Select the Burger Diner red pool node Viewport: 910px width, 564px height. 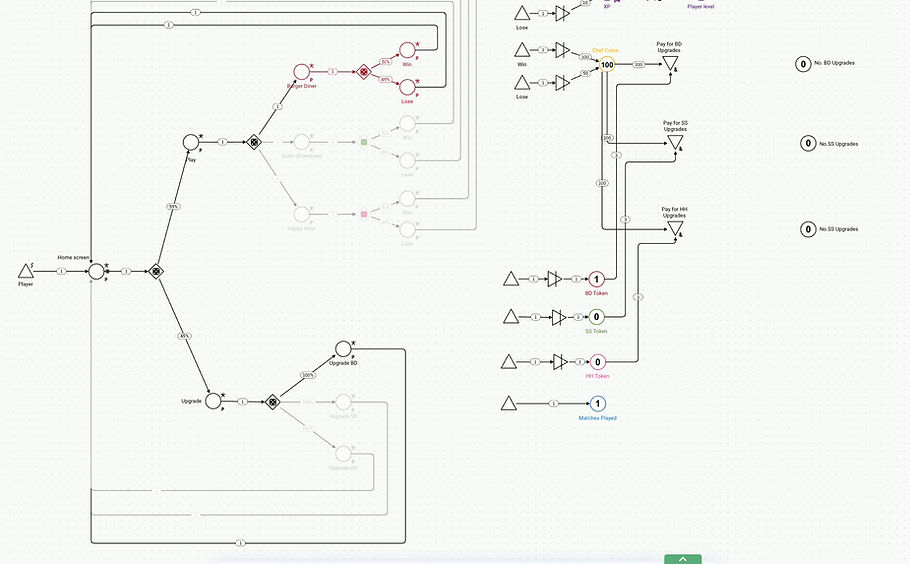[301, 72]
